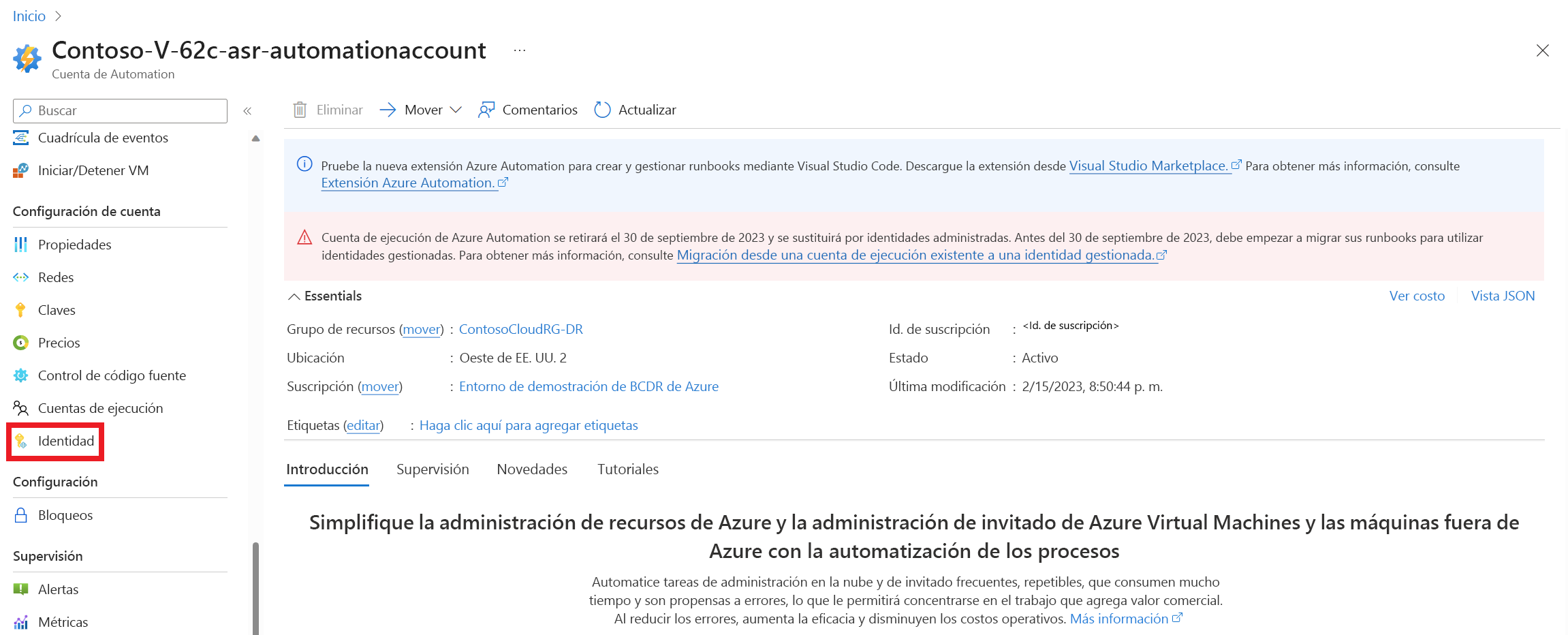Click the Cuadrícula de eventos icon
Screen dimensions: 1568x635
pos(21,138)
